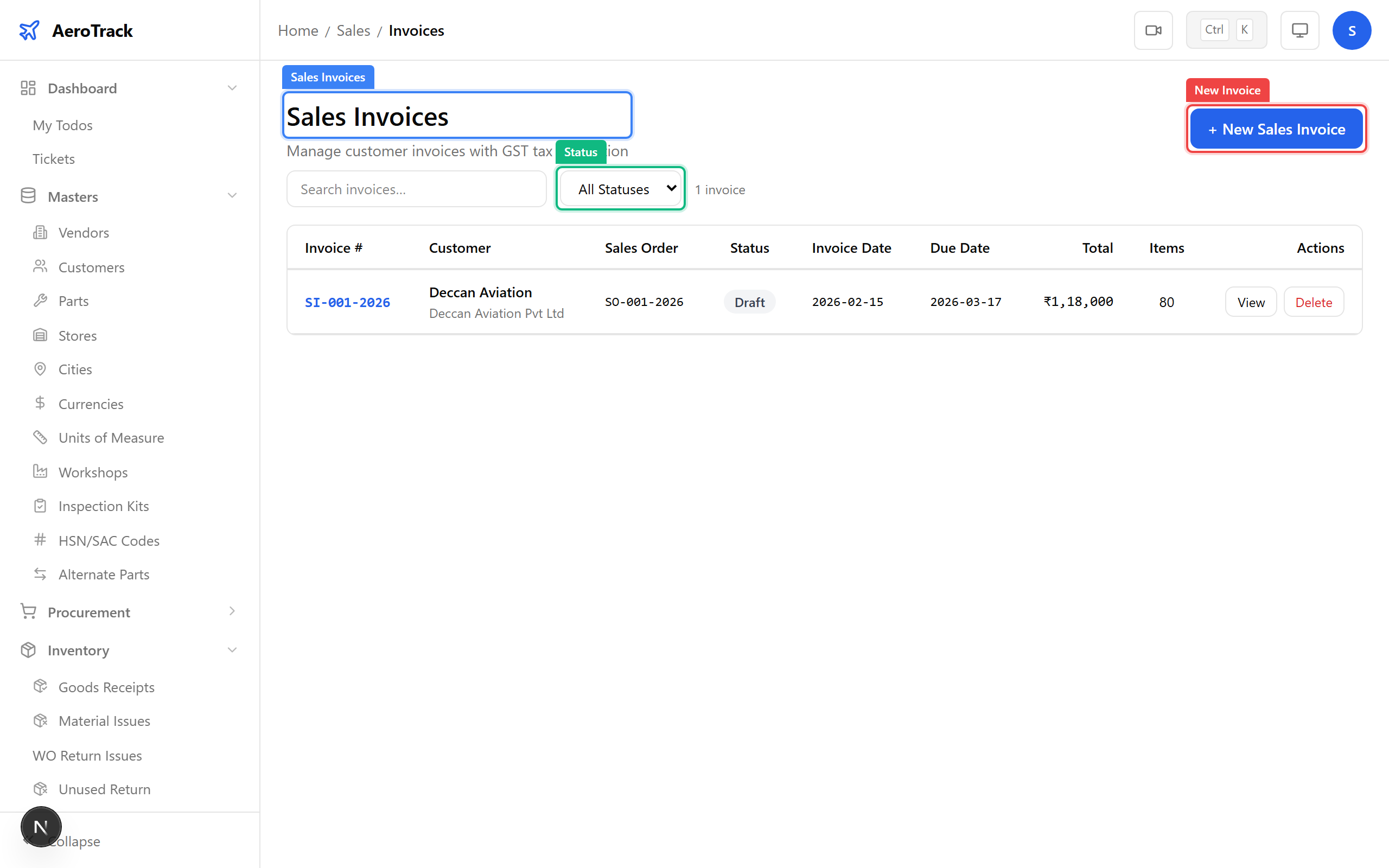The image size is (1389, 868).
Task: Click the New Sales Invoice button
Action: tap(1276, 129)
